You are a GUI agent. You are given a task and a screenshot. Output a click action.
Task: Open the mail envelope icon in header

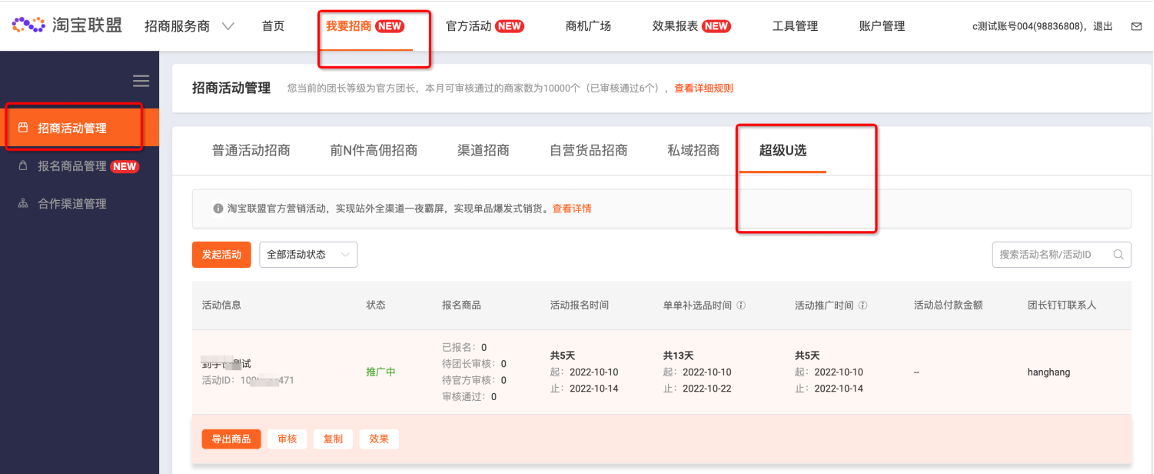(x=1136, y=27)
